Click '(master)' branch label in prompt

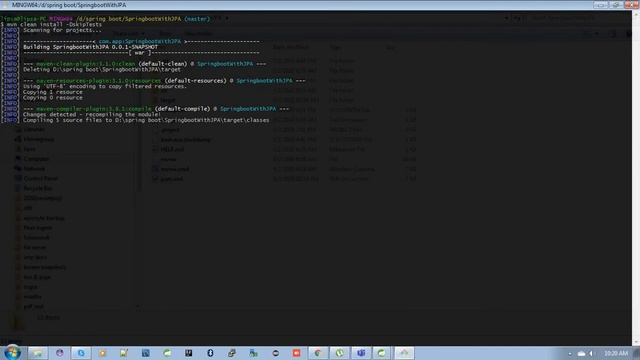(x=197, y=19)
